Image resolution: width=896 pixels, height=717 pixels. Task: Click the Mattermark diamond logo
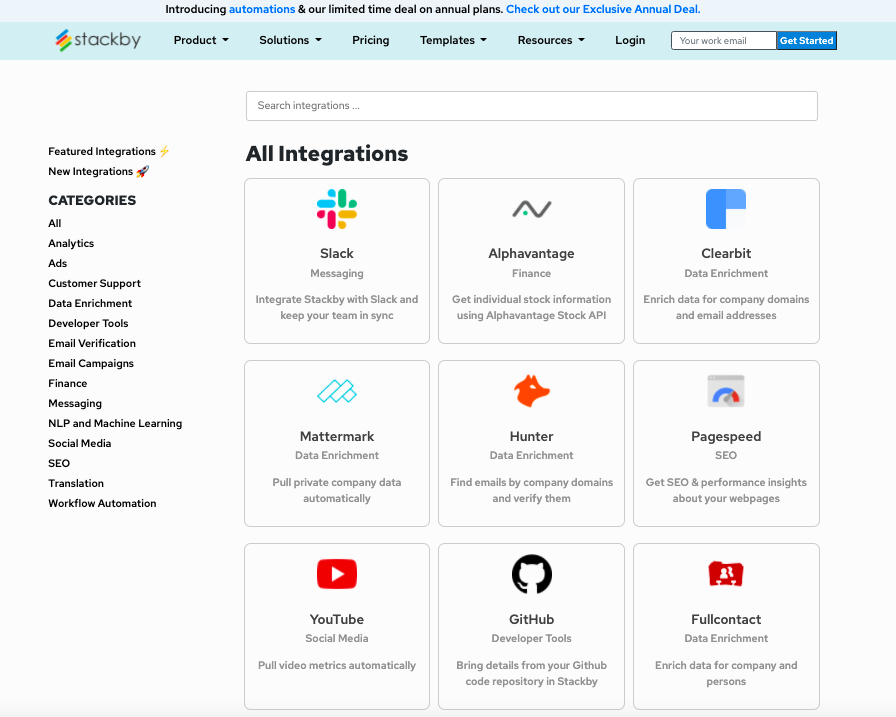[x=337, y=391]
